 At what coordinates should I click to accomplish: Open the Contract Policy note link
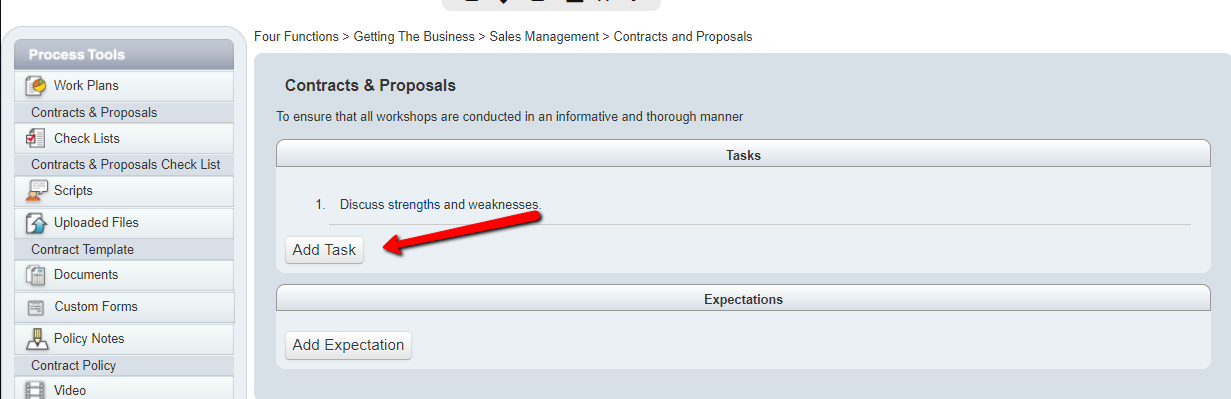(73, 365)
